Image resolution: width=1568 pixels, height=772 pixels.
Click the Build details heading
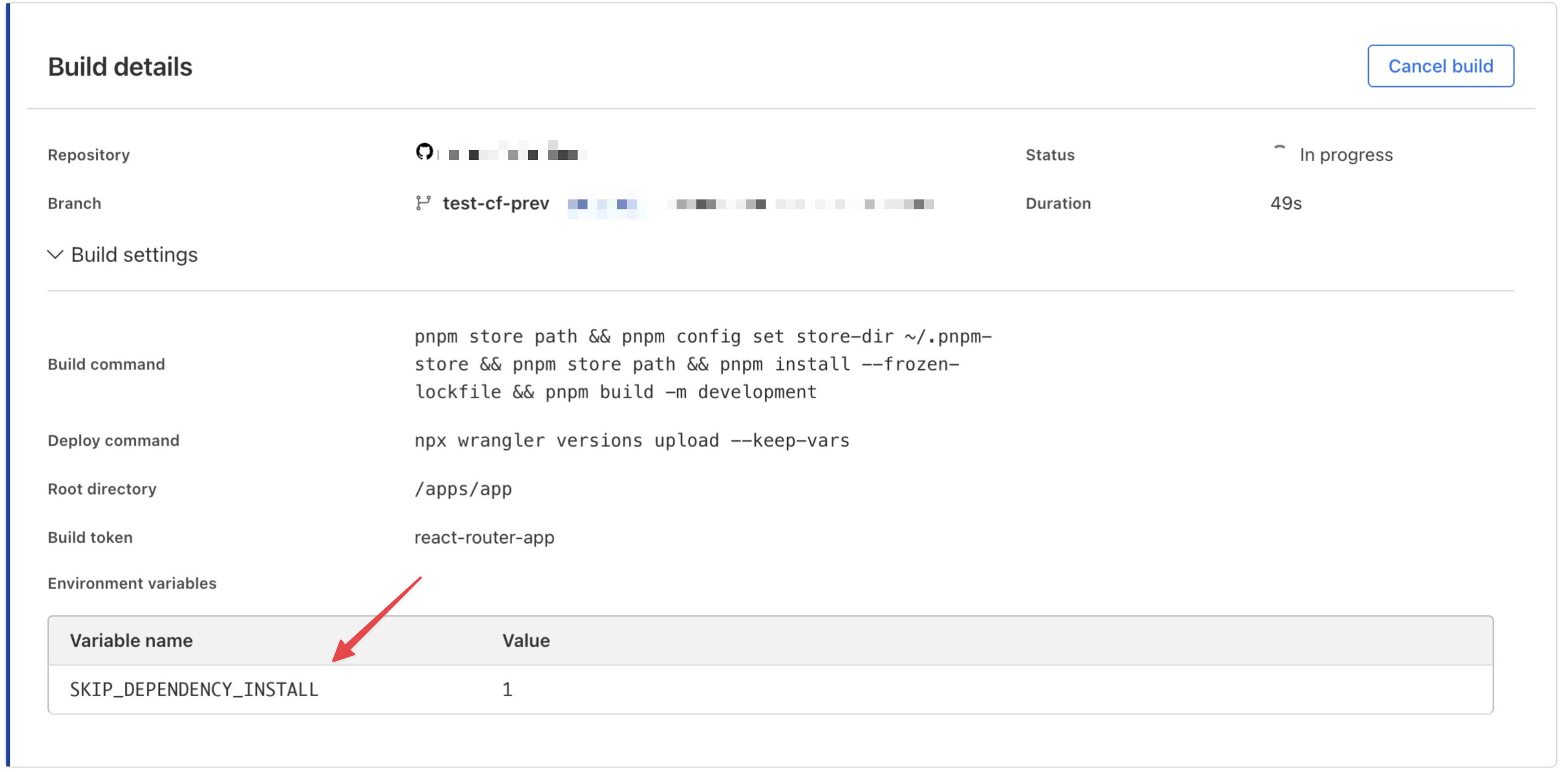pyautogui.click(x=120, y=67)
